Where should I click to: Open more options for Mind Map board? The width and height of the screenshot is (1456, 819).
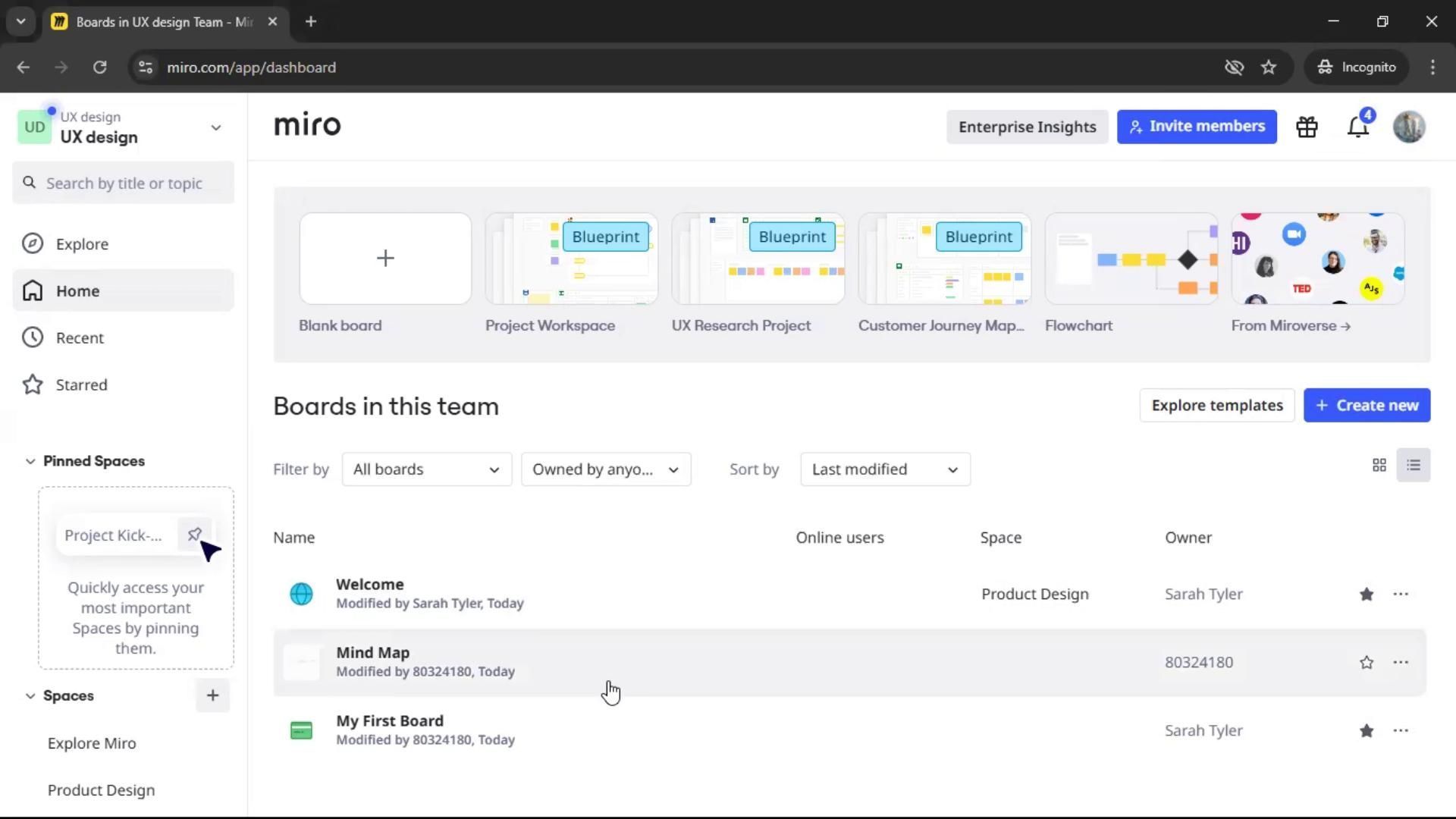(x=1401, y=662)
